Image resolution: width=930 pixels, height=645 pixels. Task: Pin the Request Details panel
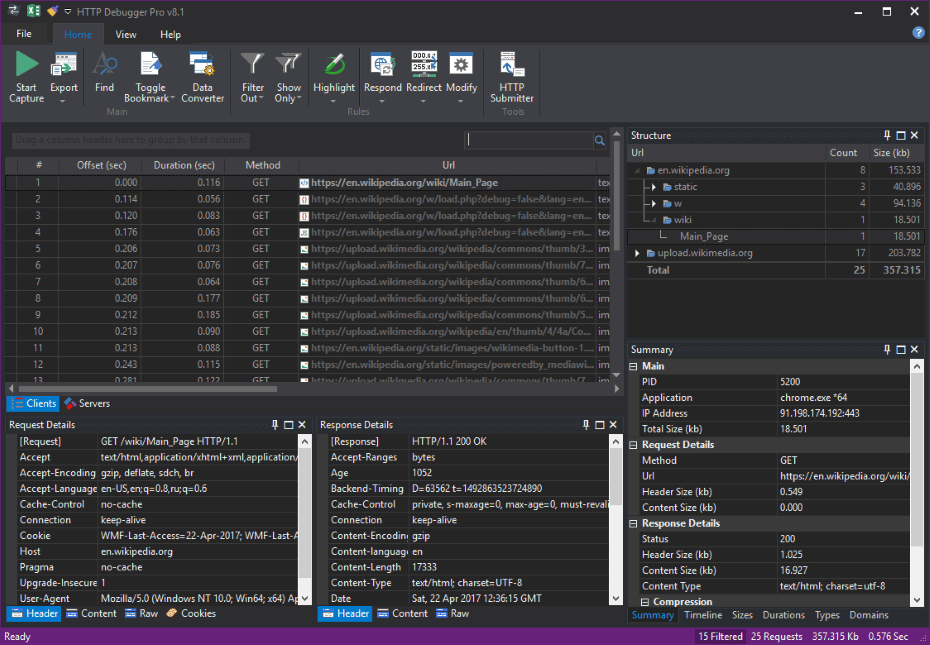point(275,424)
